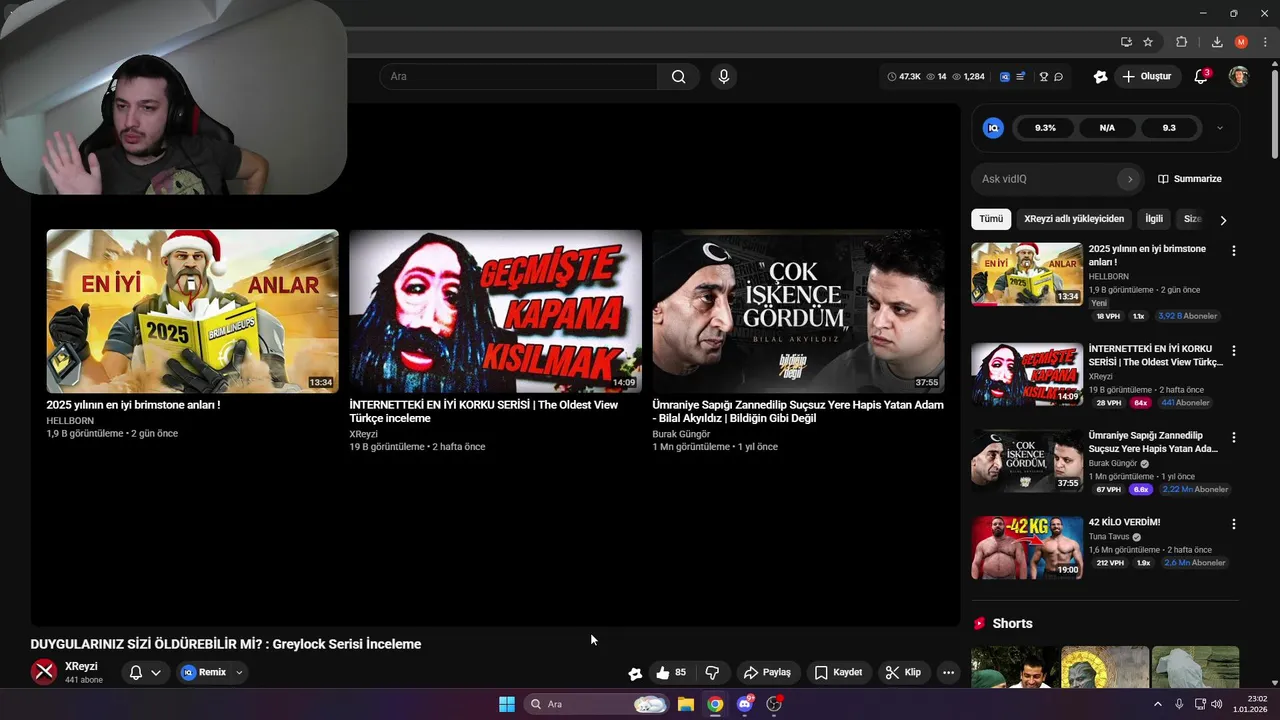The height and width of the screenshot is (720, 1280).
Task: Dislike the video with thumbs down
Action: coord(713,673)
